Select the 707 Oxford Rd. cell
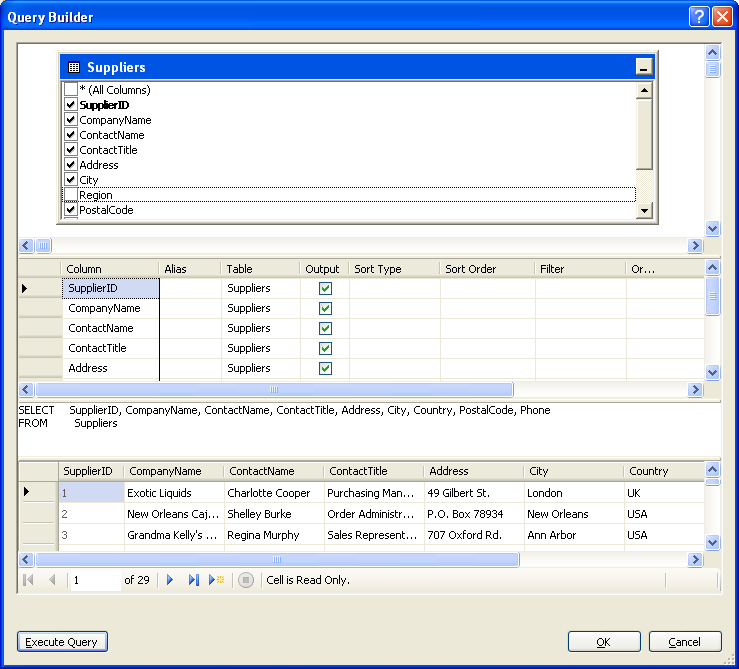Viewport: 739px width, 669px height. tap(474, 535)
